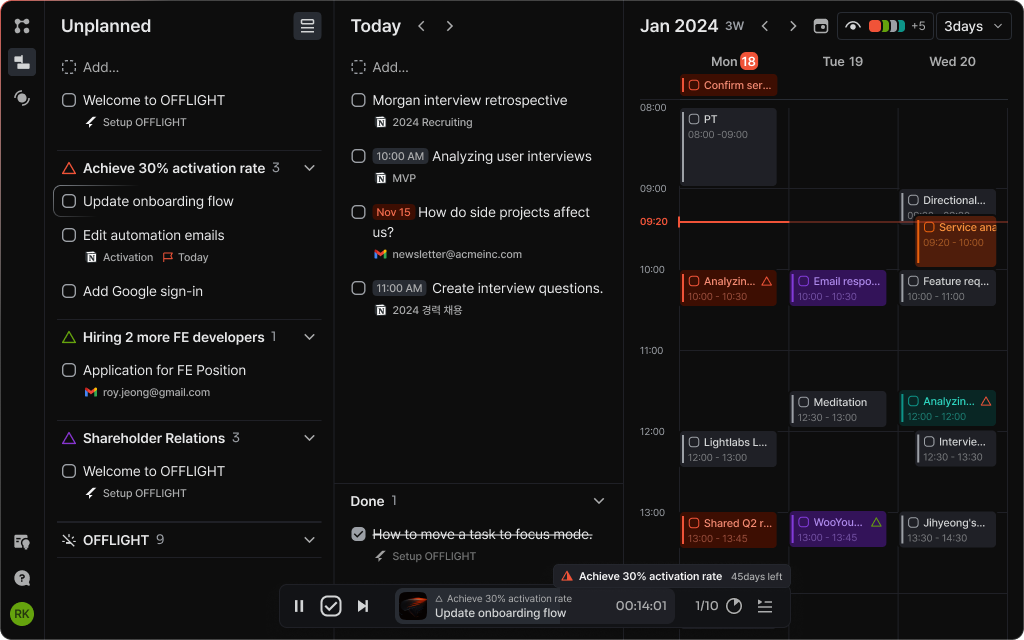Screen dimensions: 1024x640
Task: Select the calendar color swatches group
Action: [x=887, y=26]
